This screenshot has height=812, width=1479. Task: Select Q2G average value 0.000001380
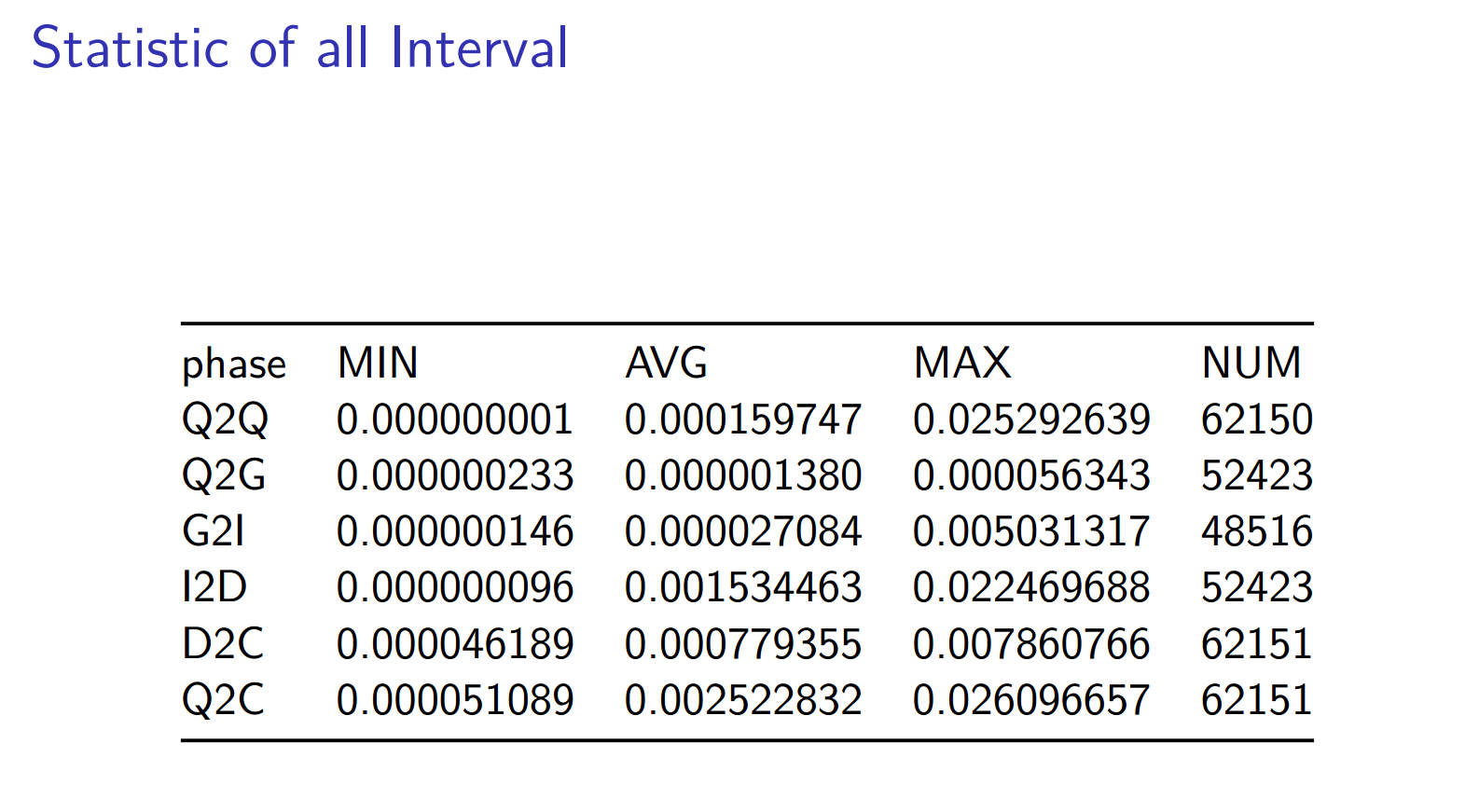[x=743, y=475]
